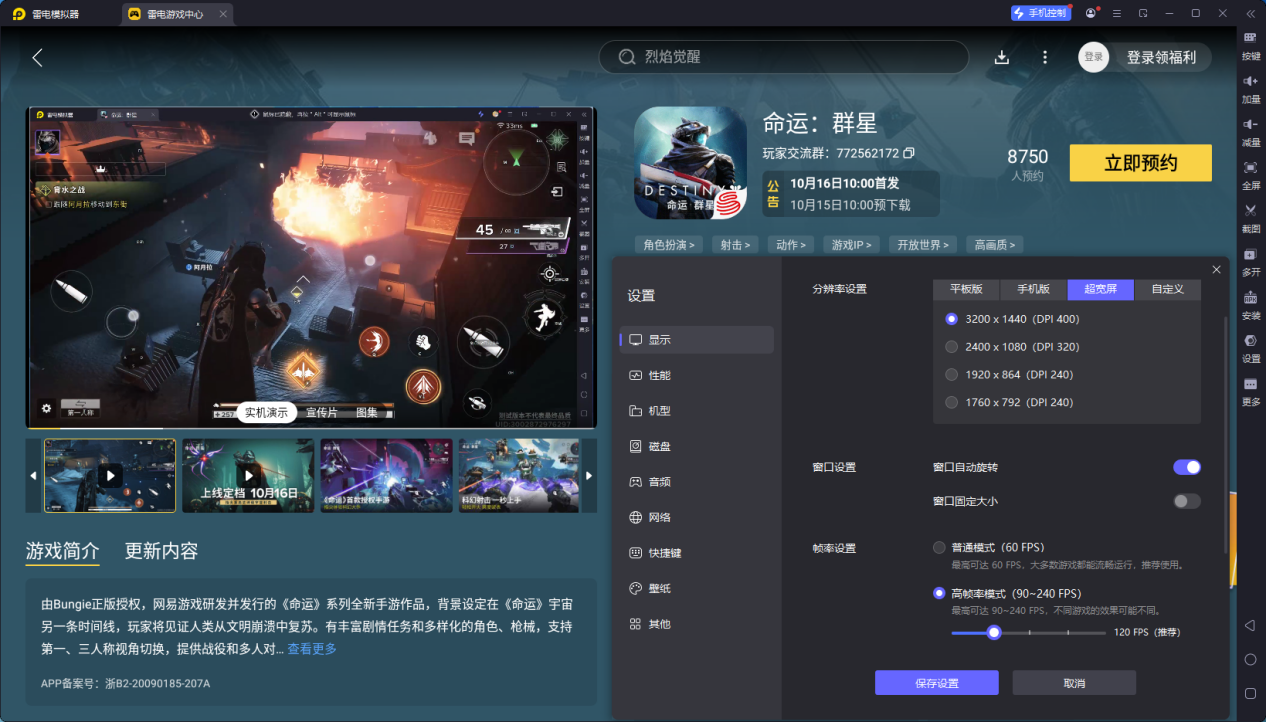Image resolution: width=1266 pixels, height=722 pixels.
Task: Show next thumbnails with right arrow
Action: [x=589, y=476]
